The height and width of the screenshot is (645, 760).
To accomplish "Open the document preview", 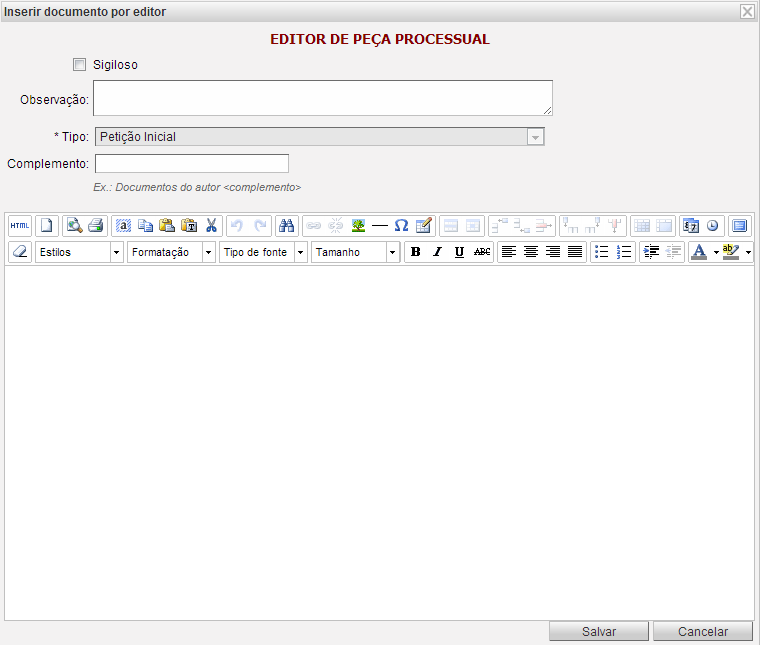I will point(74,226).
